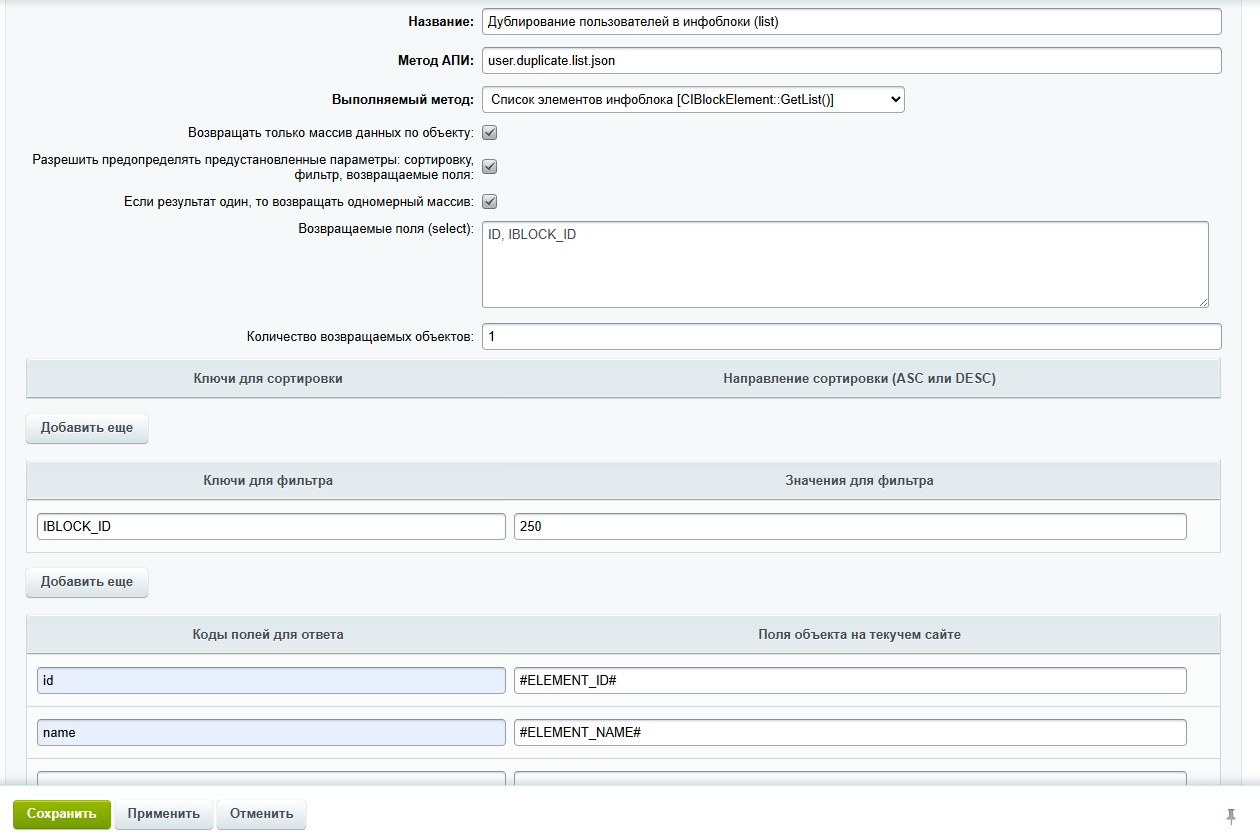Image resolution: width=1260 pixels, height=838 pixels.
Task: Toggle 'Разрешить предопределять предустановленные параметры' checkbox
Action: (x=490, y=167)
